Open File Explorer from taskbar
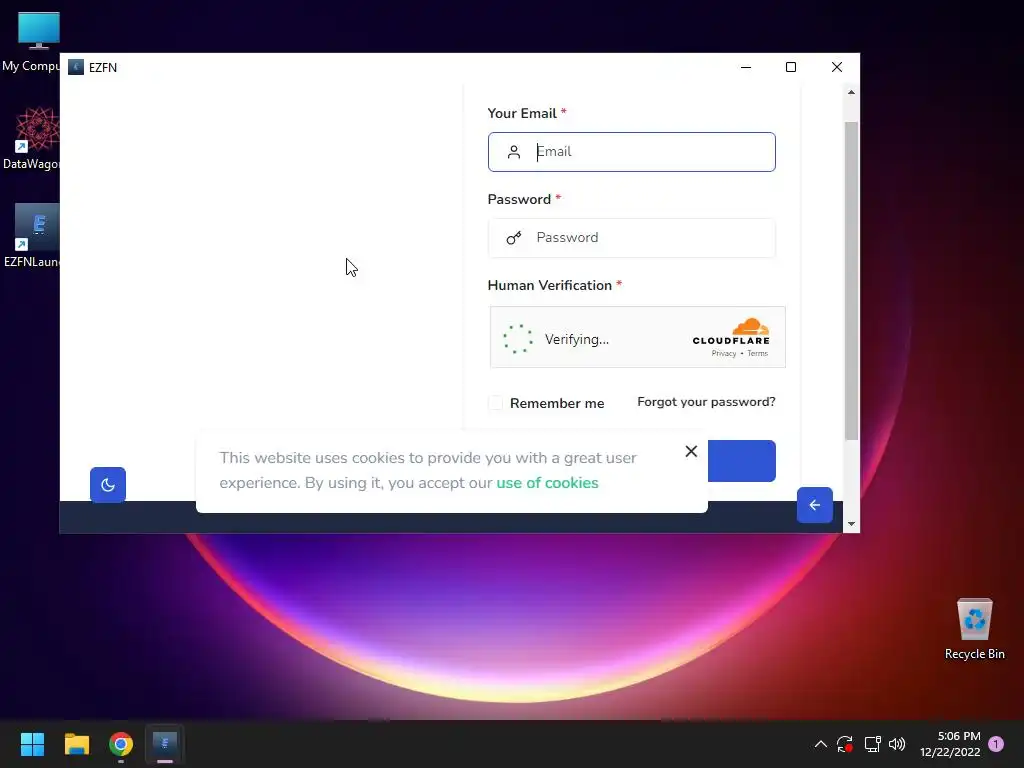The image size is (1024, 768). pyautogui.click(x=76, y=744)
